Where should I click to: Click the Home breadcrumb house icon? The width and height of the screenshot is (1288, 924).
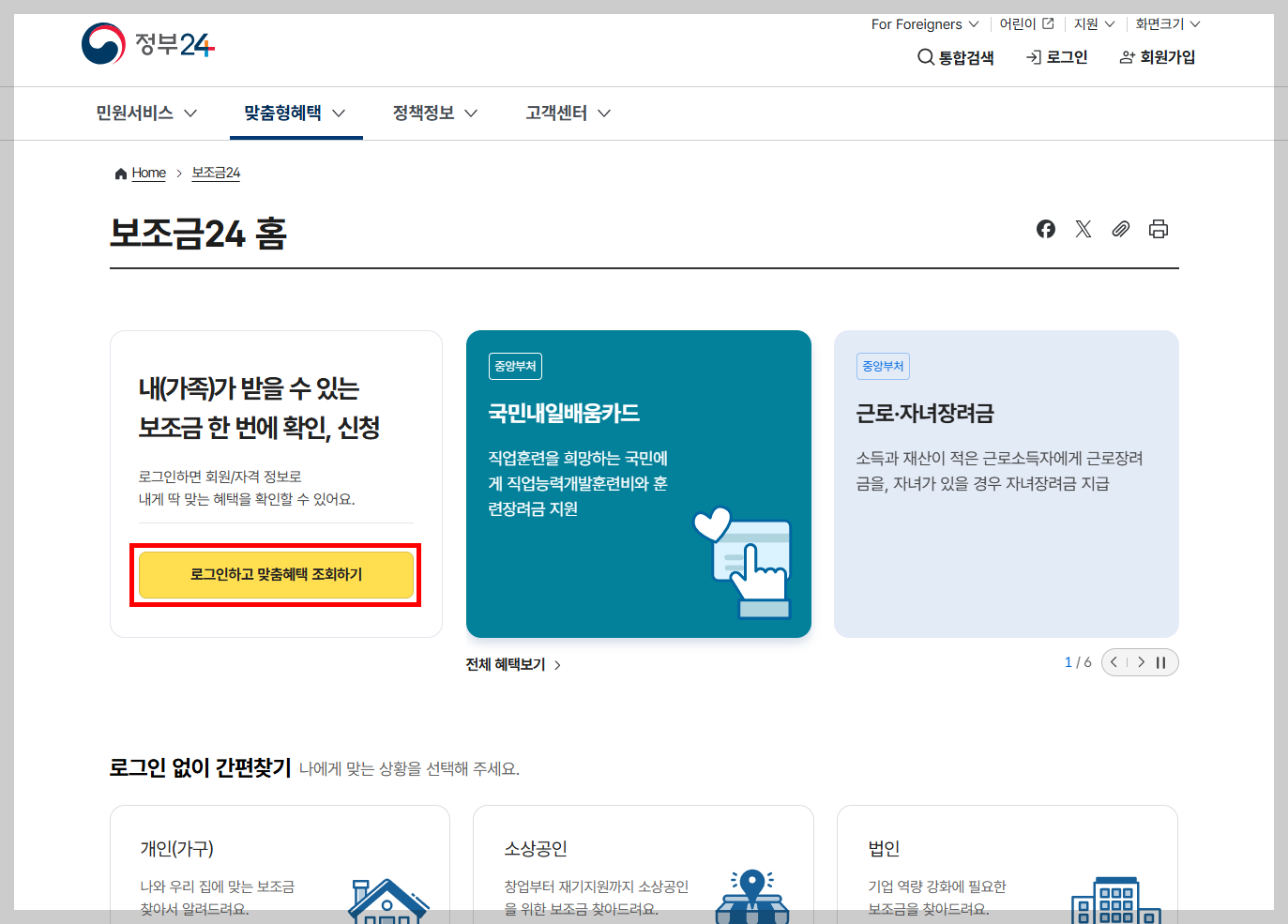[120, 174]
